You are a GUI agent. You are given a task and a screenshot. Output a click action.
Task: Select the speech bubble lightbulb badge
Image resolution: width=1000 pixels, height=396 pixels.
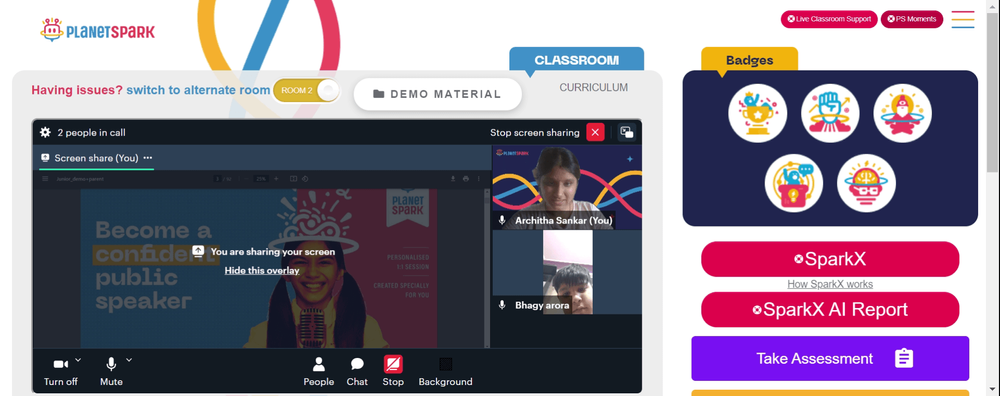(794, 183)
